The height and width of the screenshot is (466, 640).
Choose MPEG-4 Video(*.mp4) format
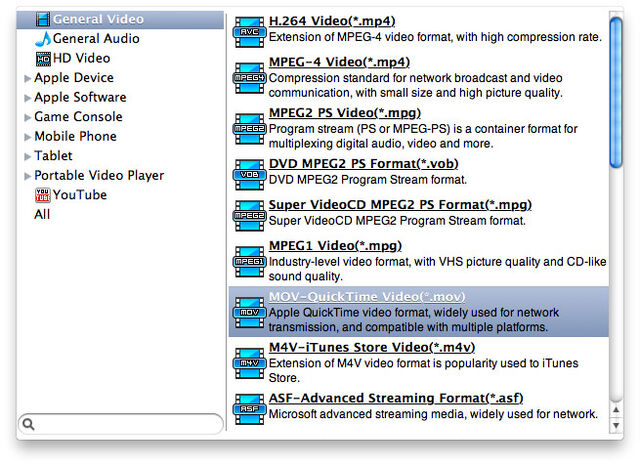(339, 62)
